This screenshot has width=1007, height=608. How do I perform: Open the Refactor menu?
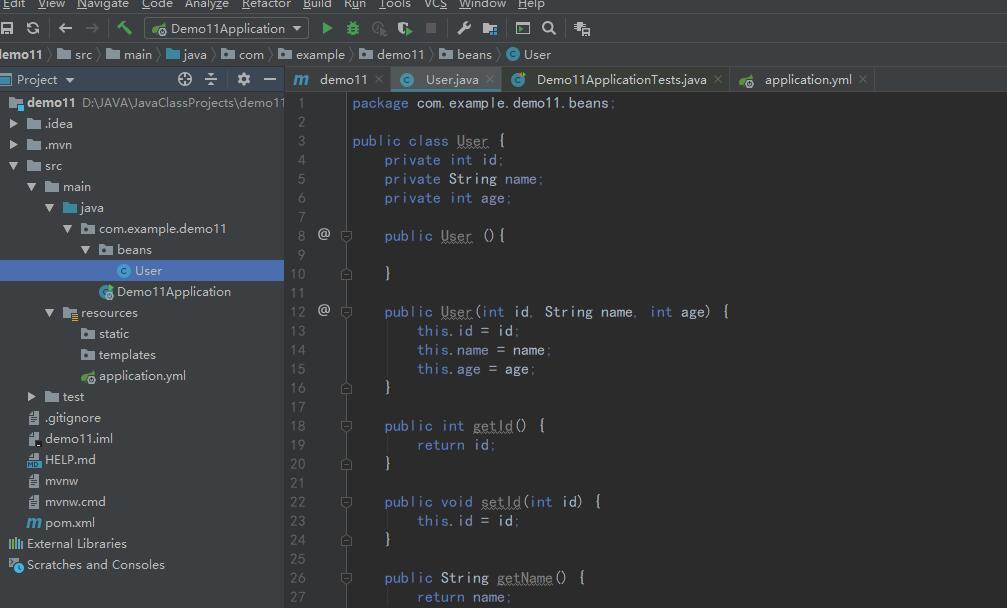pos(266,4)
